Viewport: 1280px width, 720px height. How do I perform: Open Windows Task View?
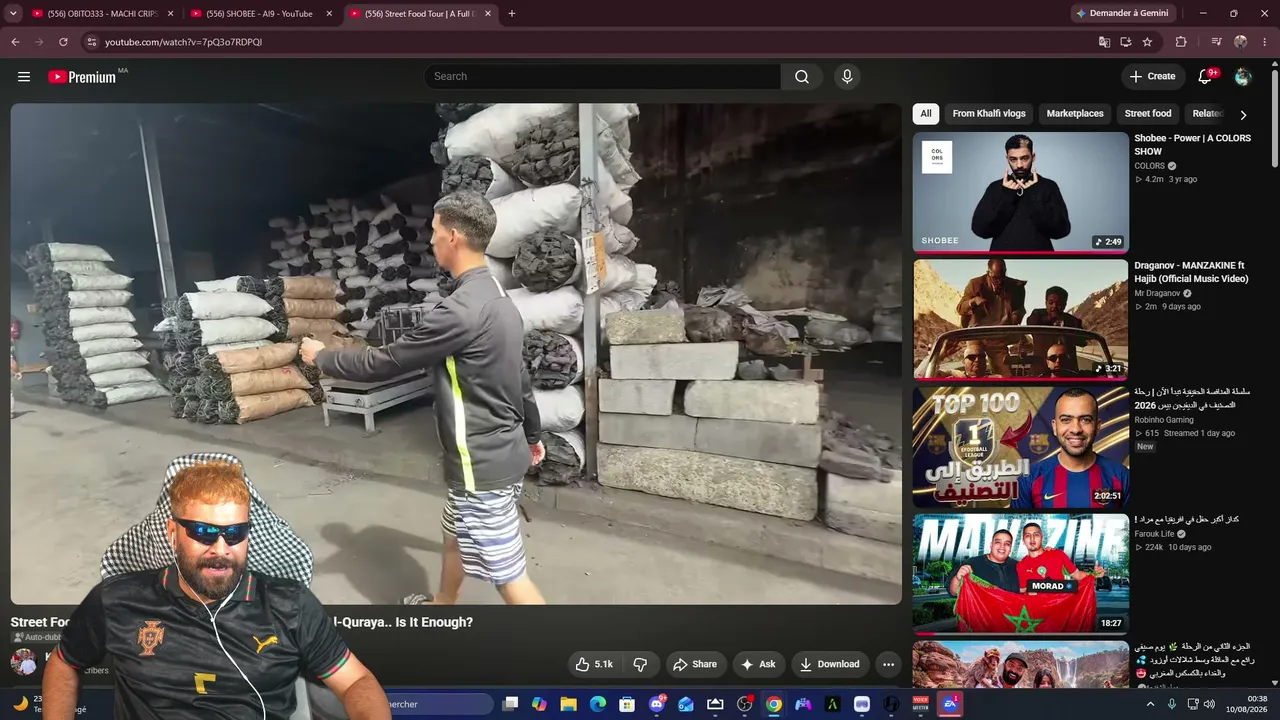click(510, 704)
